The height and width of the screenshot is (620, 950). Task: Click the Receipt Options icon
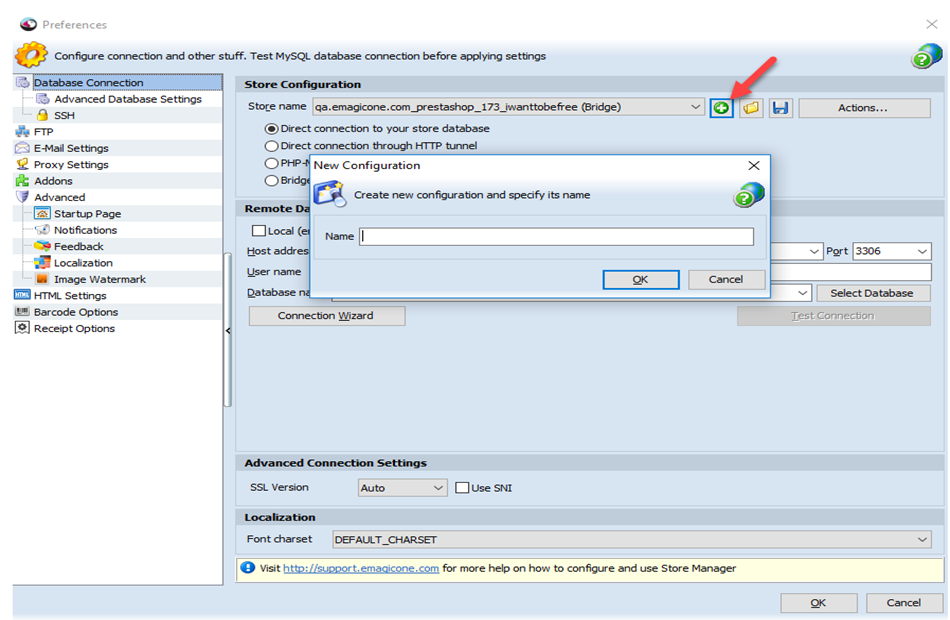click(x=22, y=328)
